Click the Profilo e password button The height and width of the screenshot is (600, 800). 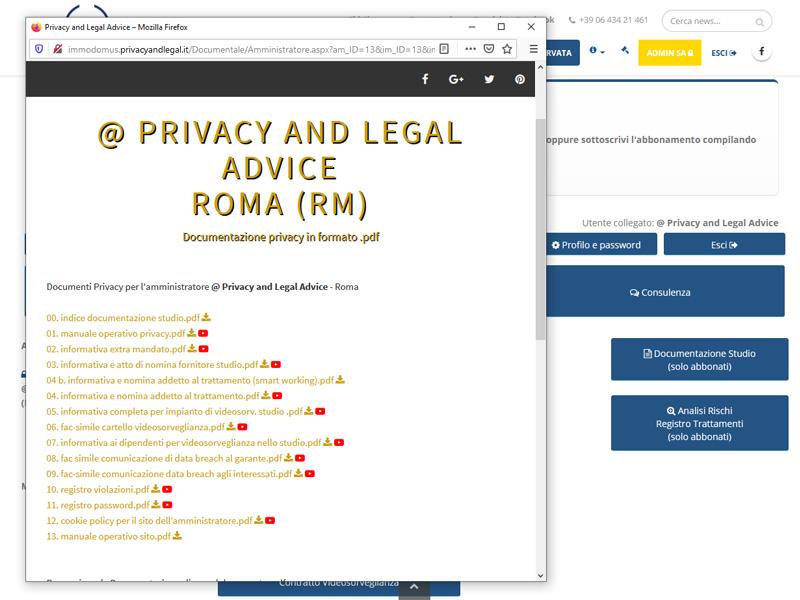point(601,244)
